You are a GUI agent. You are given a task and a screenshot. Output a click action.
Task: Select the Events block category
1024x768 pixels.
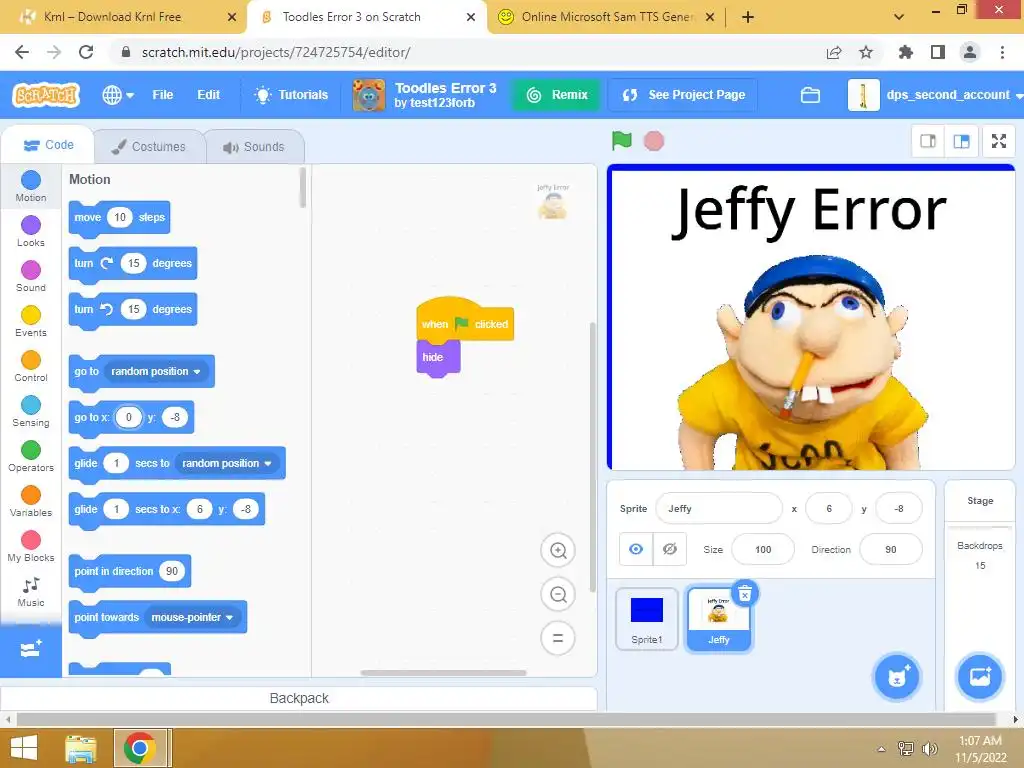pos(31,321)
